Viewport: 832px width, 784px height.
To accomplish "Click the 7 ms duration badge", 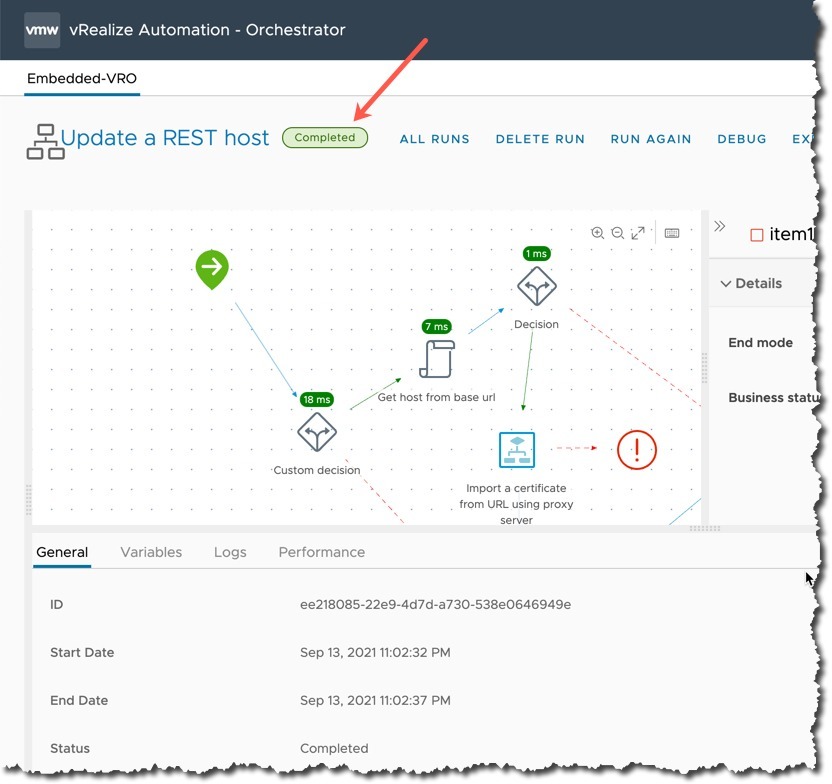I will pos(437,326).
